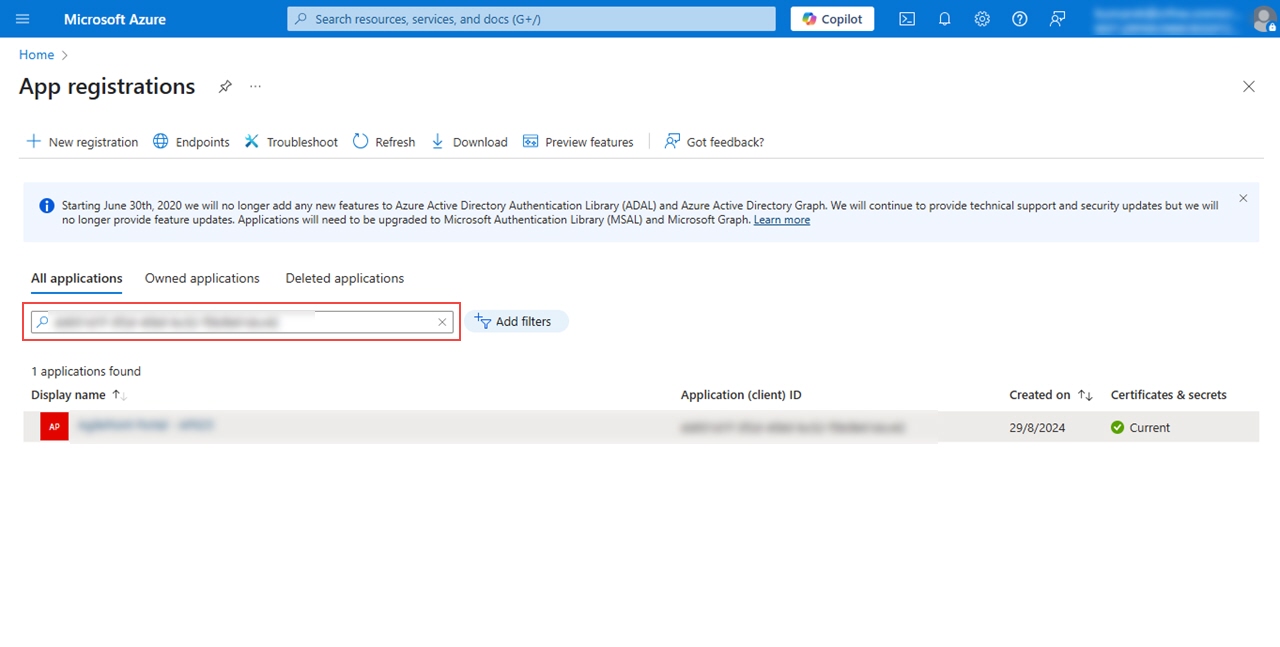Open Preview features

[x=578, y=142]
